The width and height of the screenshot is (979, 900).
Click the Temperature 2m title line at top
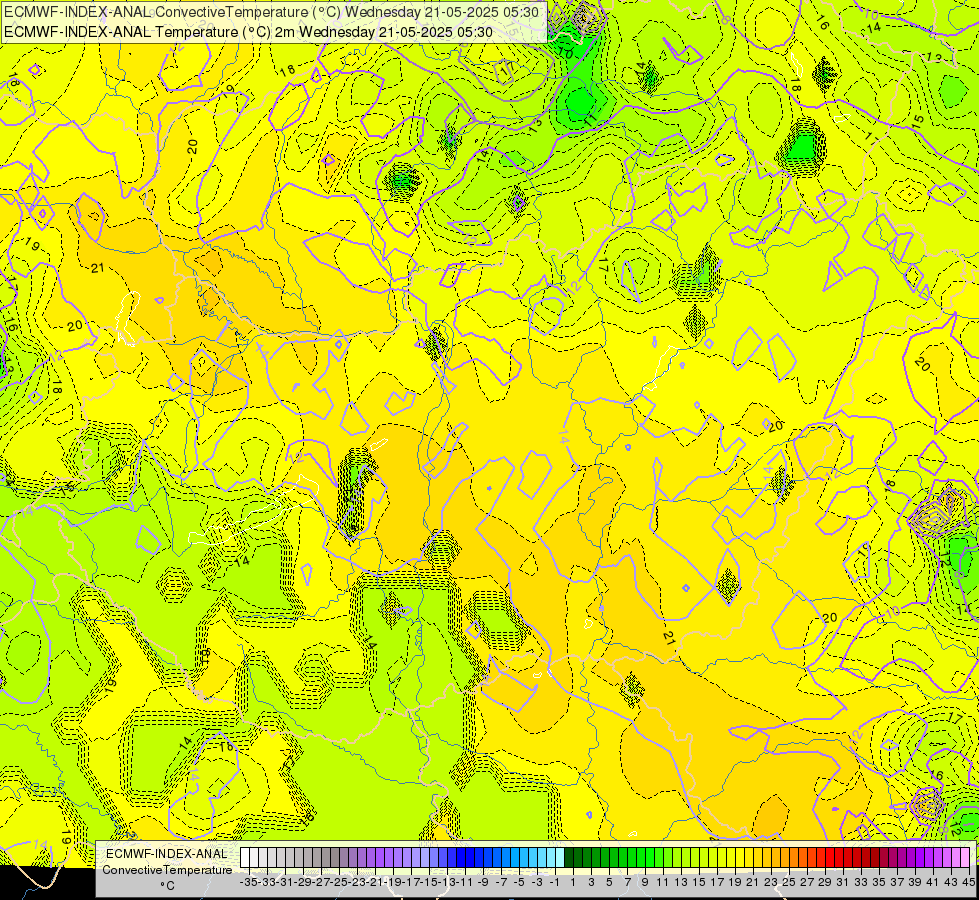coord(248,32)
